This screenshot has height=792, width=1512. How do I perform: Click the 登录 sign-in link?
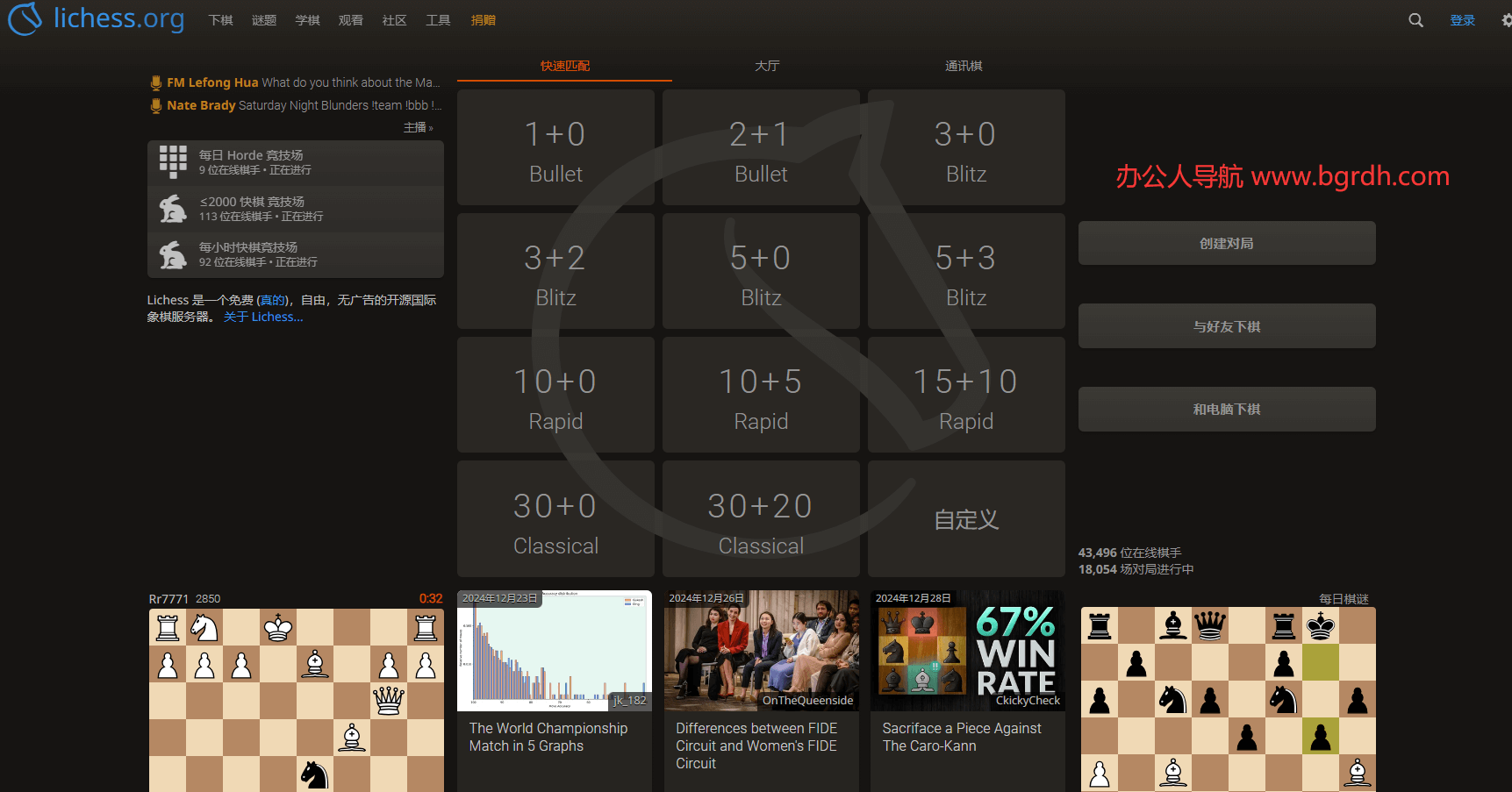click(x=1462, y=20)
